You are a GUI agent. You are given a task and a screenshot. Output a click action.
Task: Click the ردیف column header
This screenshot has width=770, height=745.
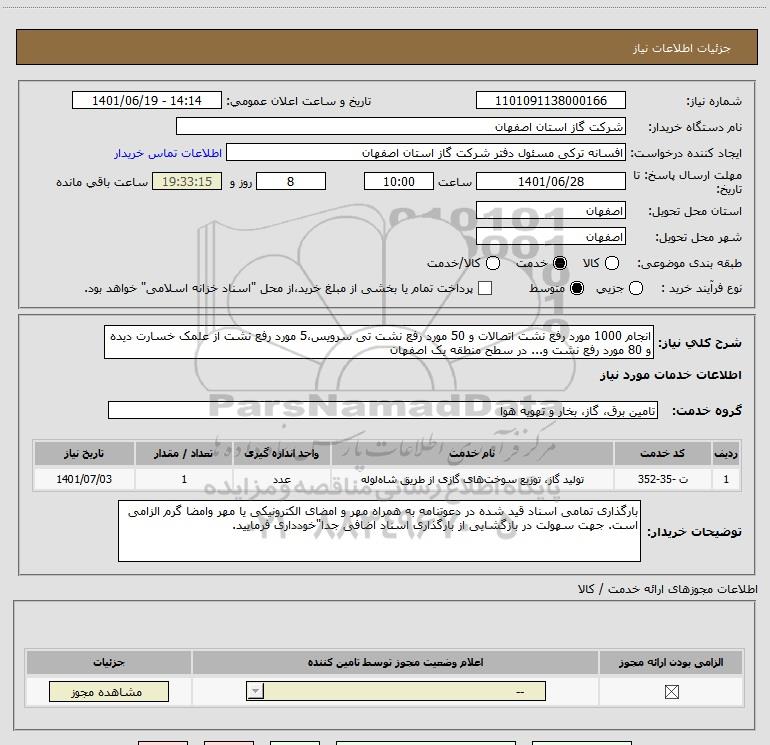(x=726, y=453)
